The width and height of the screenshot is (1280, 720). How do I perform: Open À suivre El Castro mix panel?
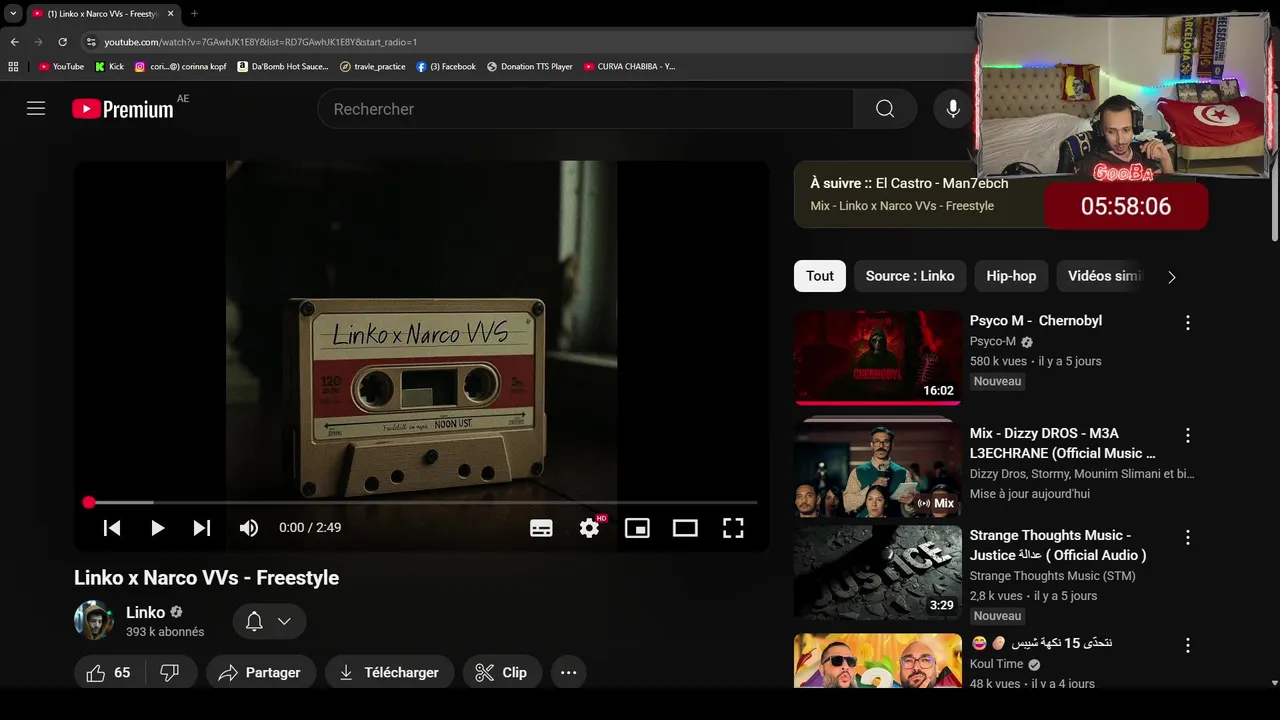click(x=918, y=194)
